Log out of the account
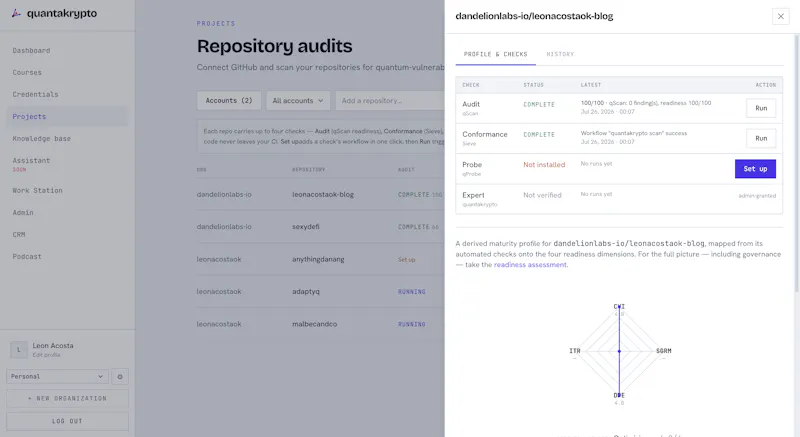The image size is (800, 437). (67, 421)
